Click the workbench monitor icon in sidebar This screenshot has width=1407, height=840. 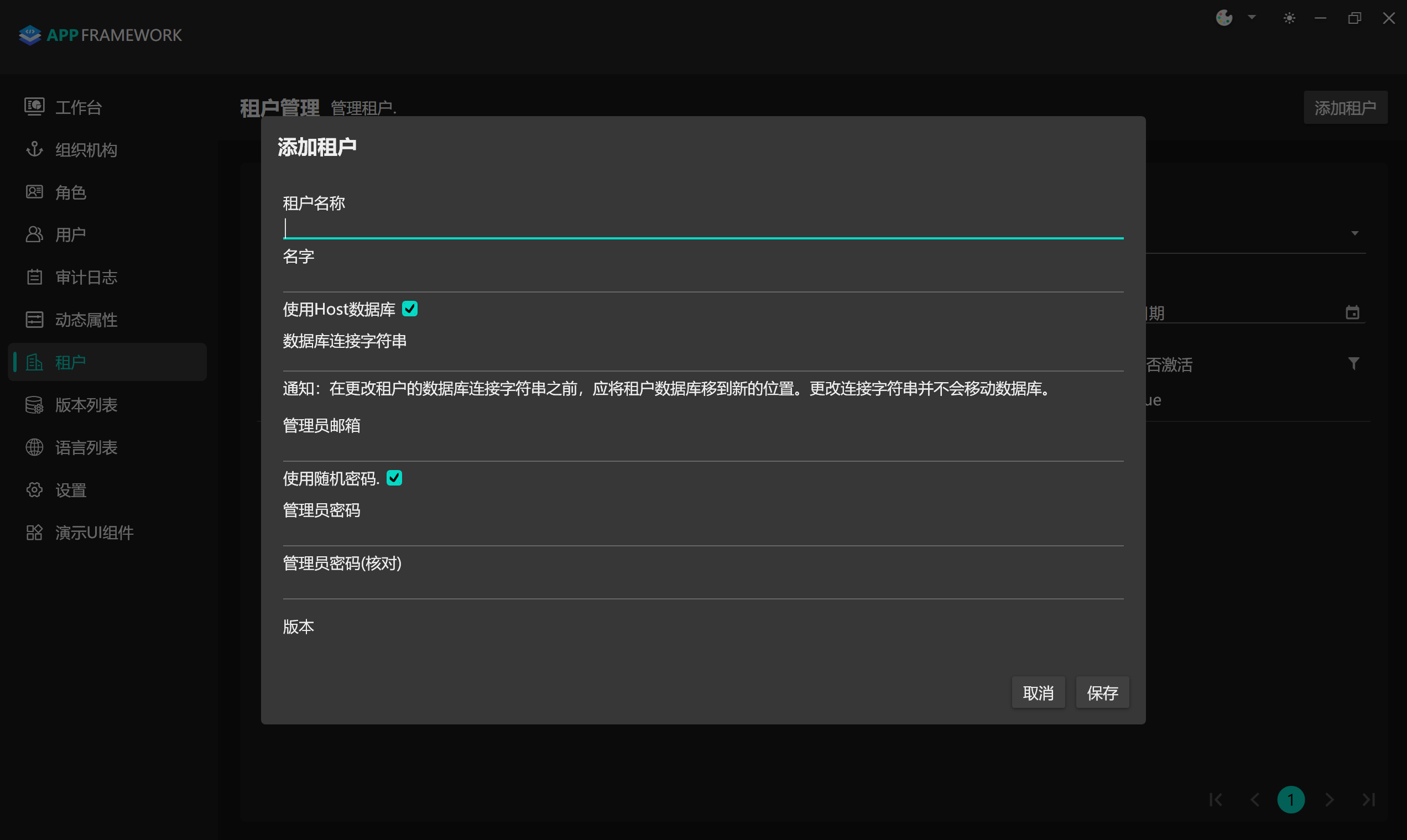(34, 106)
